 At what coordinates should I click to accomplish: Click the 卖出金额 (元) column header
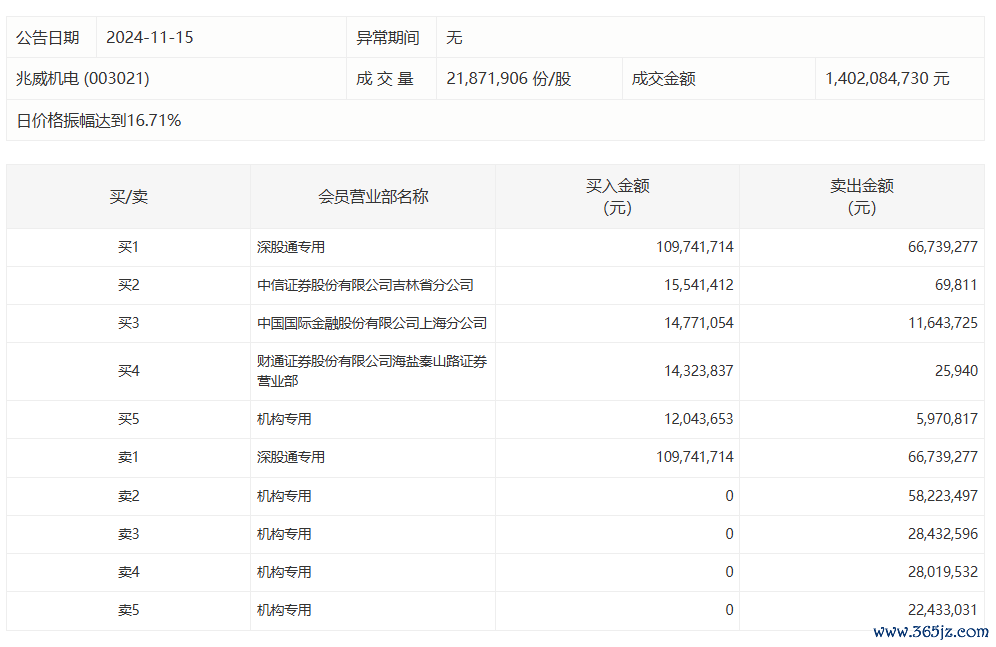862,197
